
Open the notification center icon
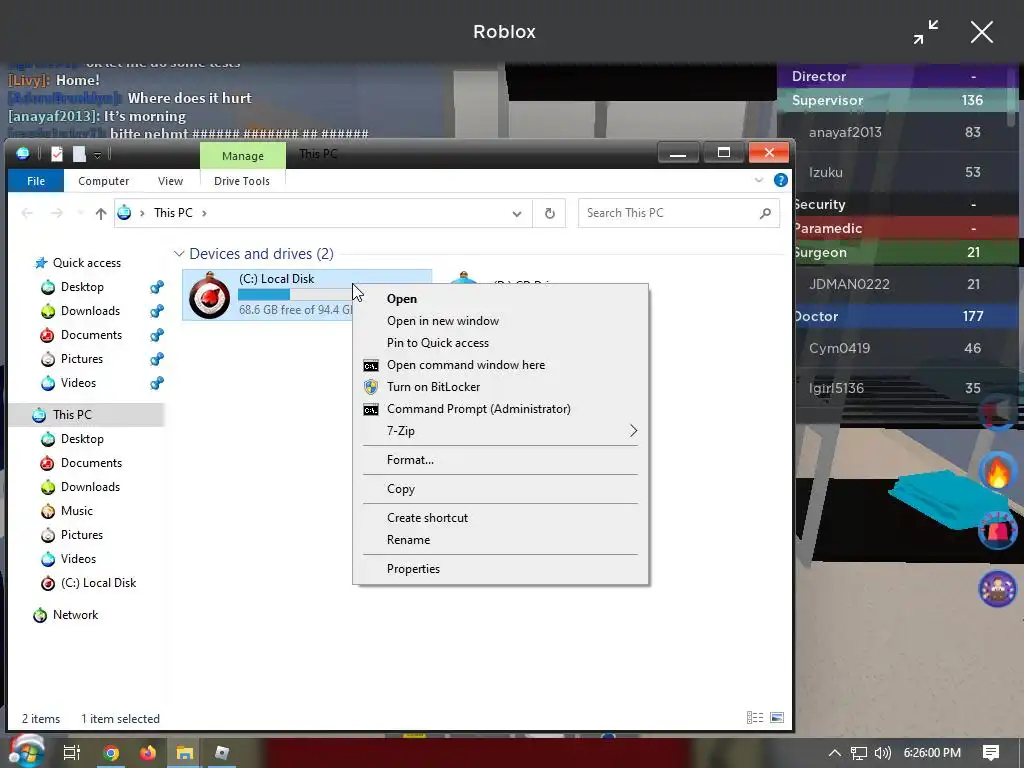[x=991, y=753]
